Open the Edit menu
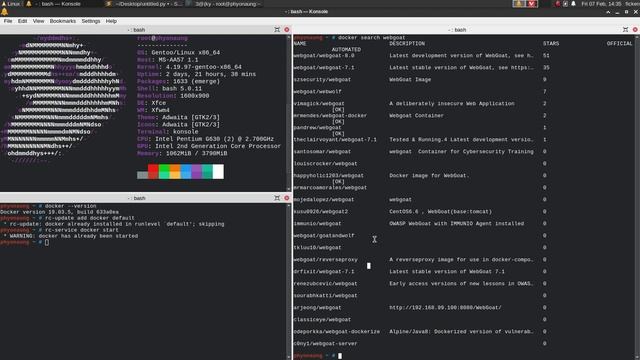The height and width of the screenshot is (360, 640). (x=22, y=21)
